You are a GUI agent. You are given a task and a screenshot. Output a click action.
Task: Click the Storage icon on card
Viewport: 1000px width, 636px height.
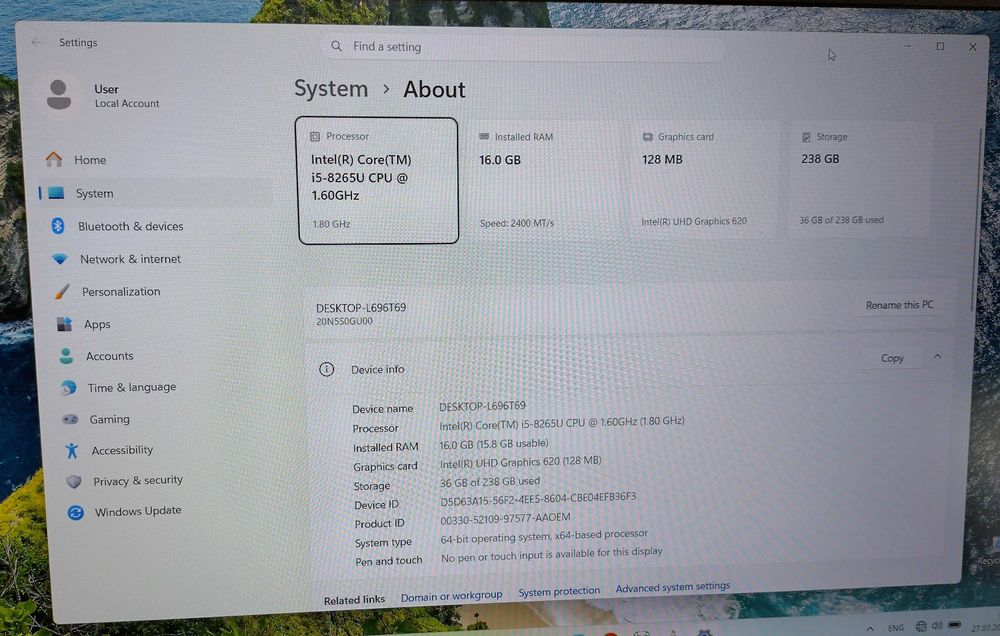click(x=806, y=137)
